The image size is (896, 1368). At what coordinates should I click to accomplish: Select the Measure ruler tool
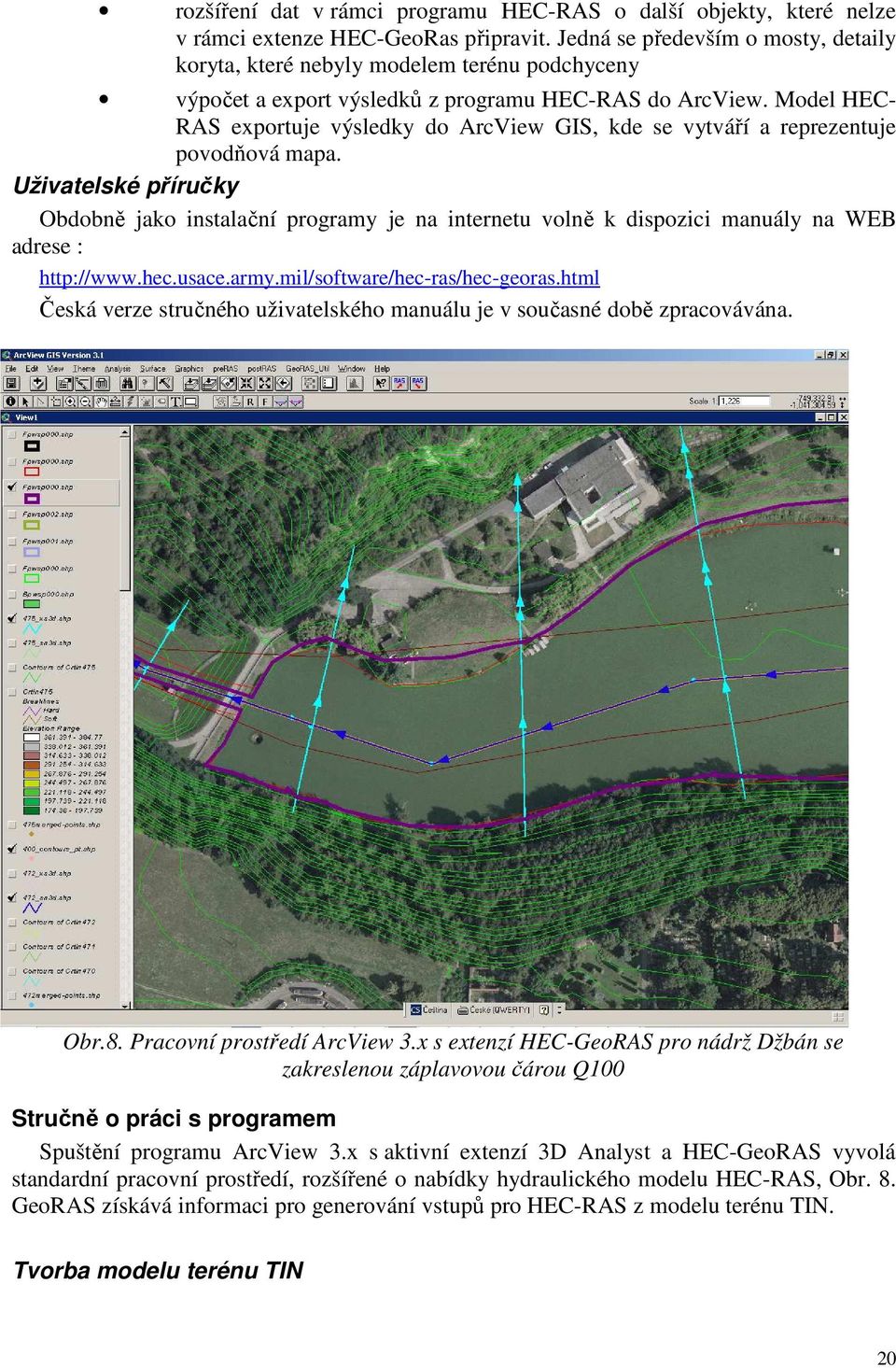(115, 402)
